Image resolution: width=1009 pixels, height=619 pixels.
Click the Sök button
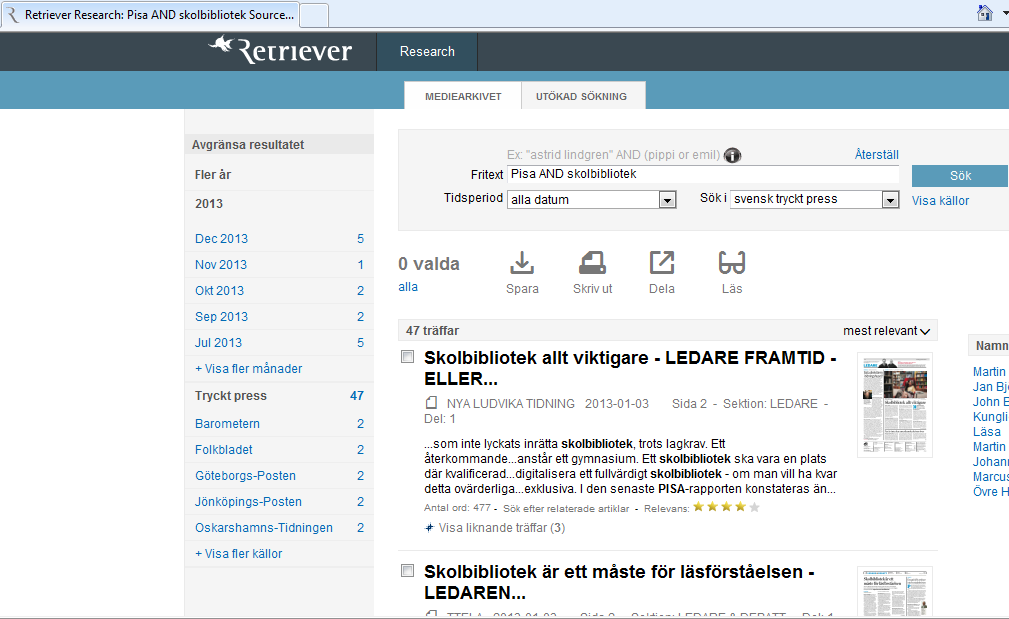[x=960, y=176]
